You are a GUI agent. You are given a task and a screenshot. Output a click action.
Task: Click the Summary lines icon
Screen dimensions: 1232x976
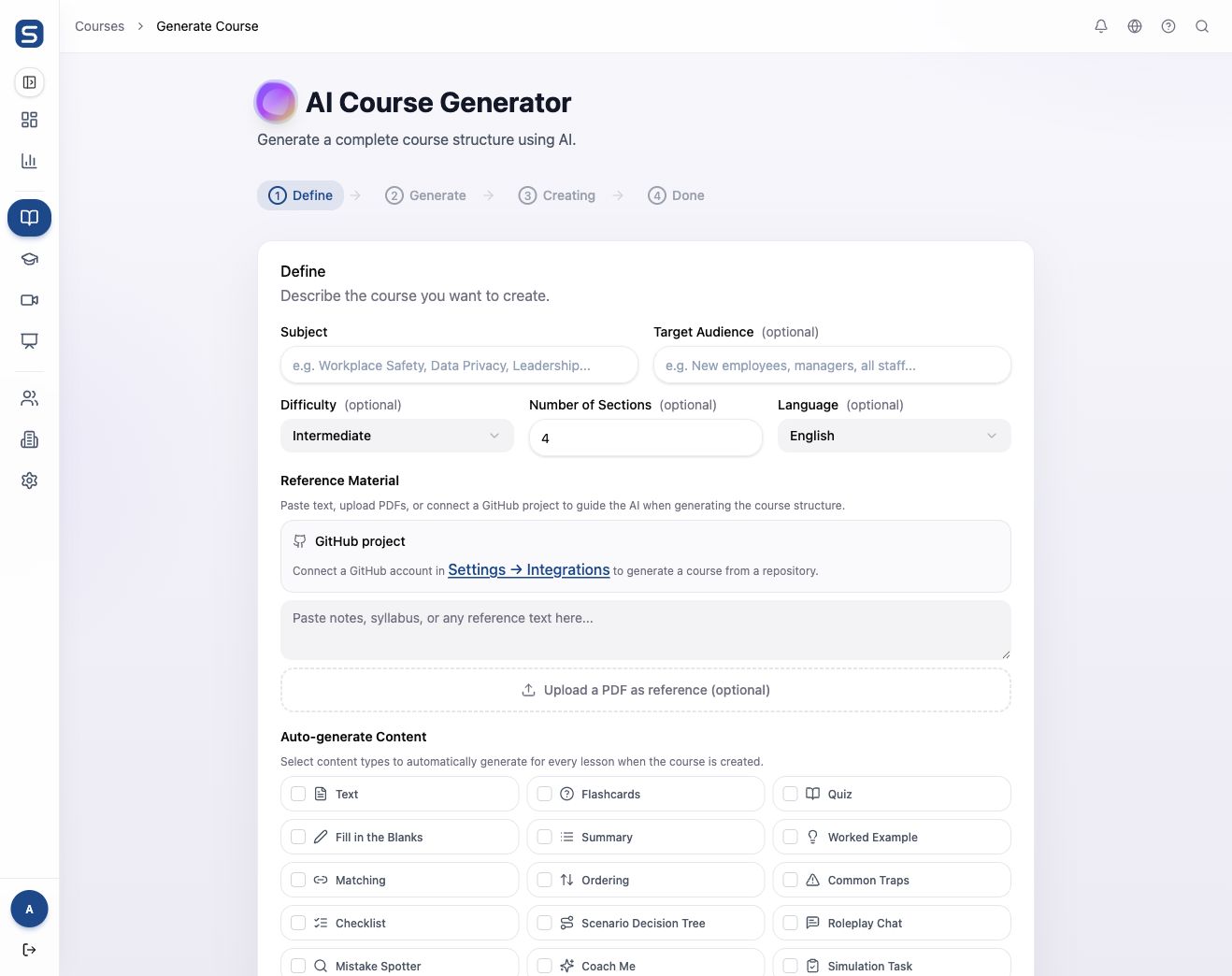point(566,837)
